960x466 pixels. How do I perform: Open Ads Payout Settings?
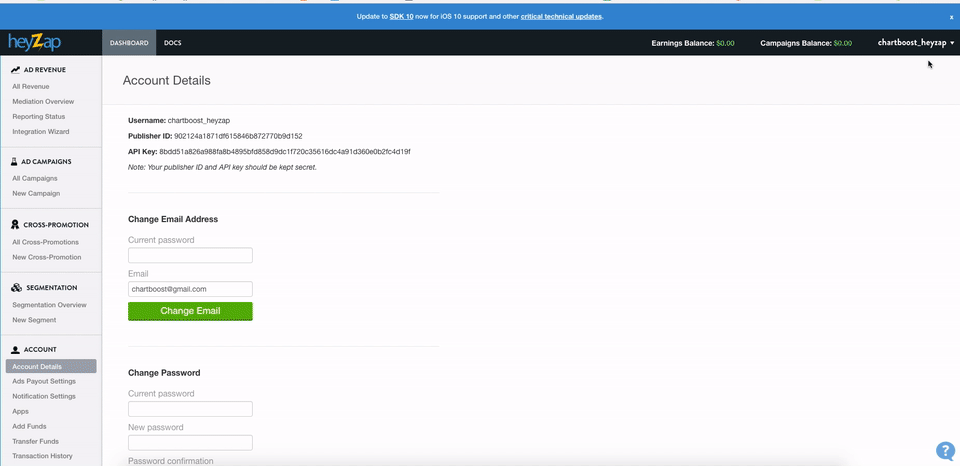[x=44, y=381]
